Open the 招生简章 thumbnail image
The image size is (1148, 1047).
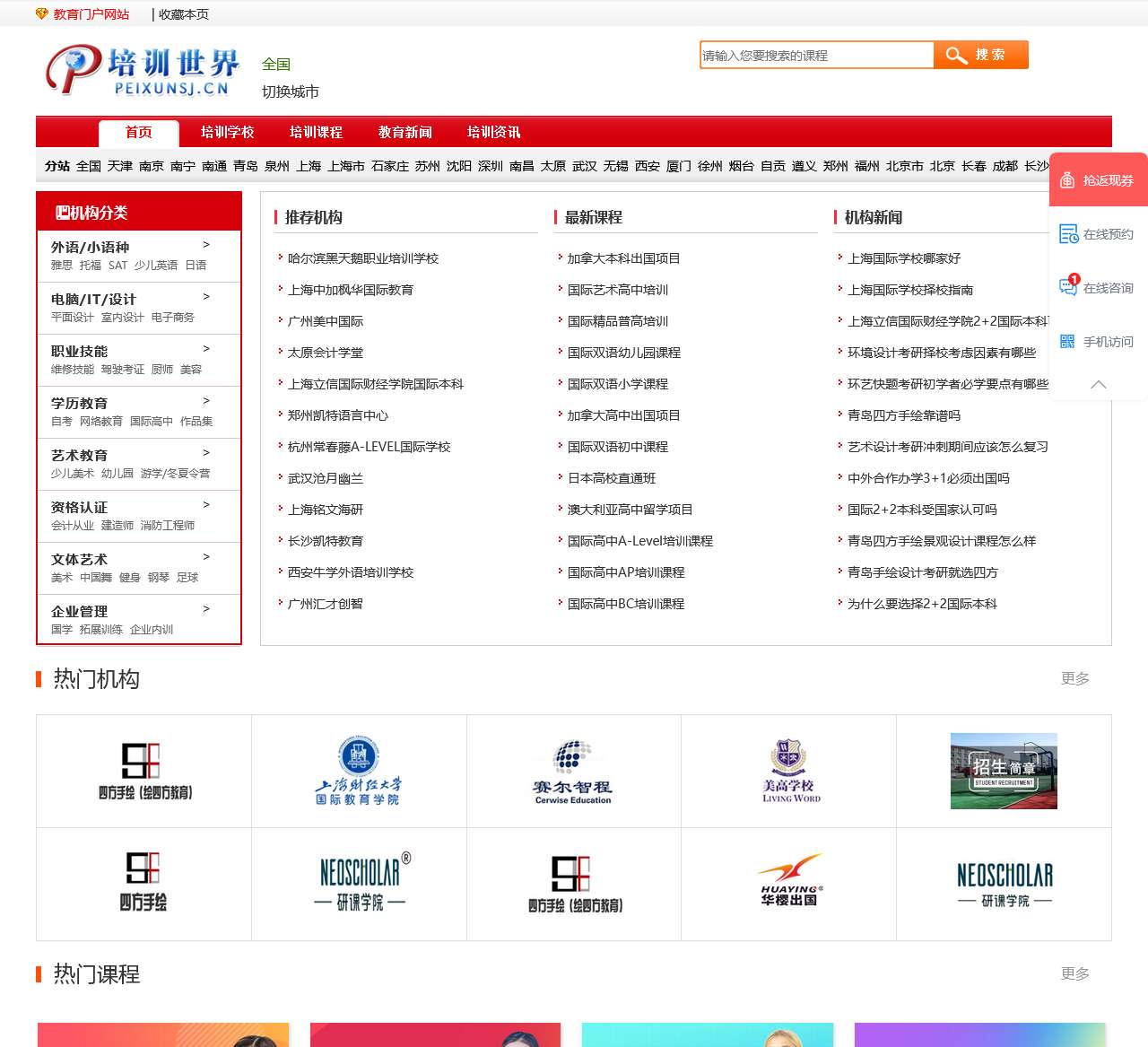tap(1004, 771)
